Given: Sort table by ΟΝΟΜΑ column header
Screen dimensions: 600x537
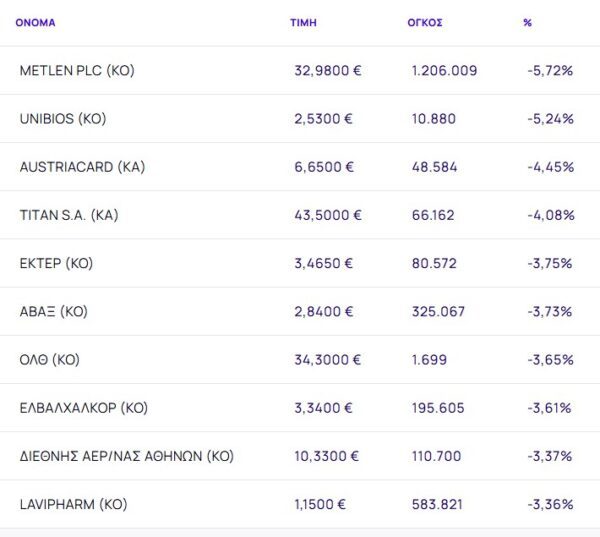Looking at the screenshot, I should click(35, 22).
